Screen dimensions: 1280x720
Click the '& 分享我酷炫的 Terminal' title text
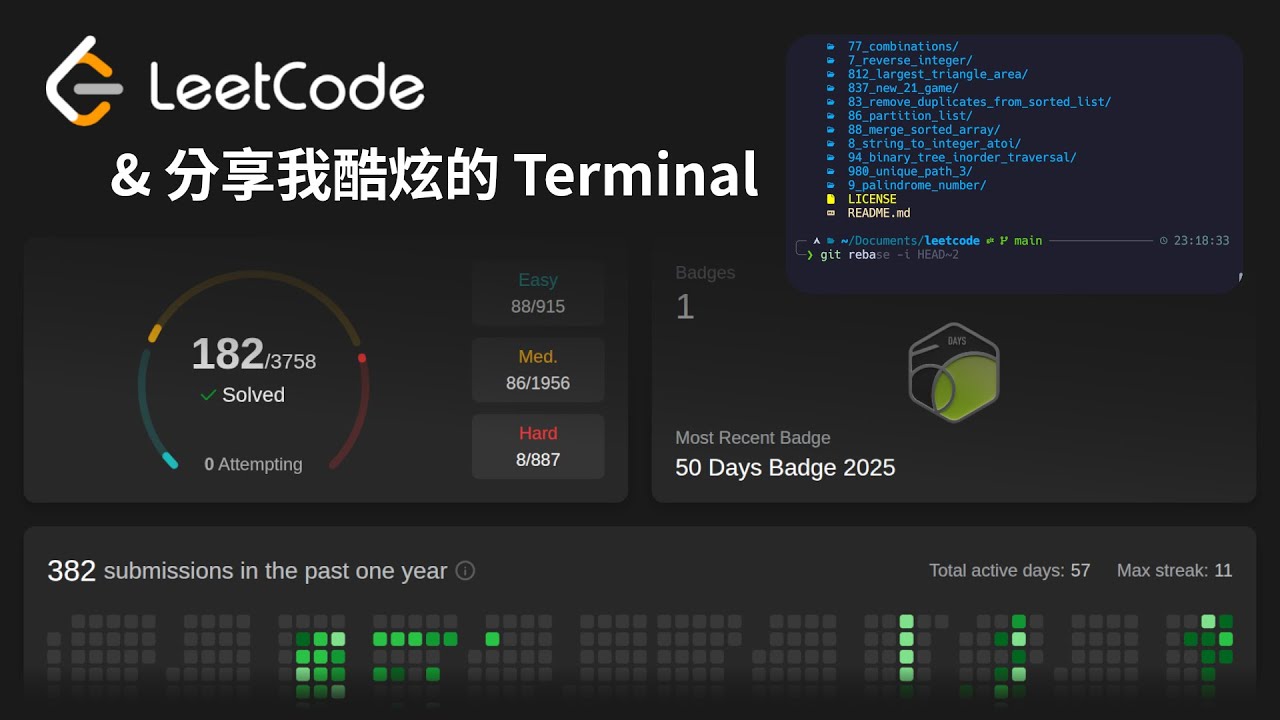click(434, 175)
